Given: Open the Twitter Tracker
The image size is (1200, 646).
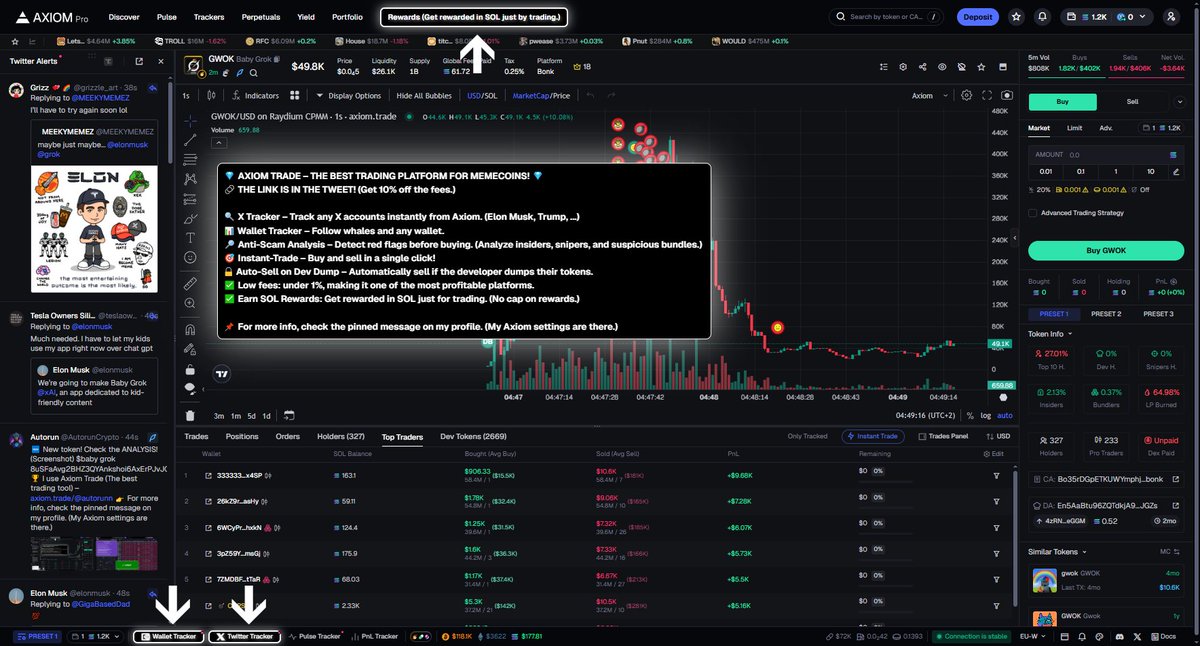Looking at the screenshot, I should click(244, 636).
